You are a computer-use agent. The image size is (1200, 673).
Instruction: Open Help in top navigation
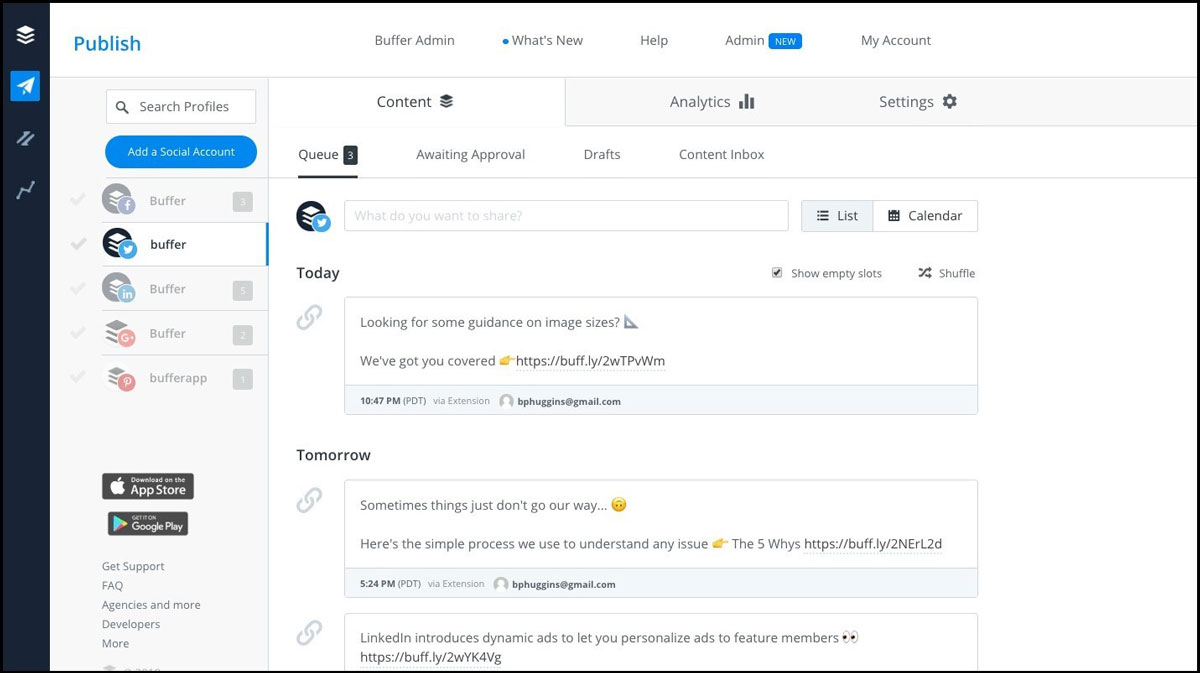pos(654,41)
